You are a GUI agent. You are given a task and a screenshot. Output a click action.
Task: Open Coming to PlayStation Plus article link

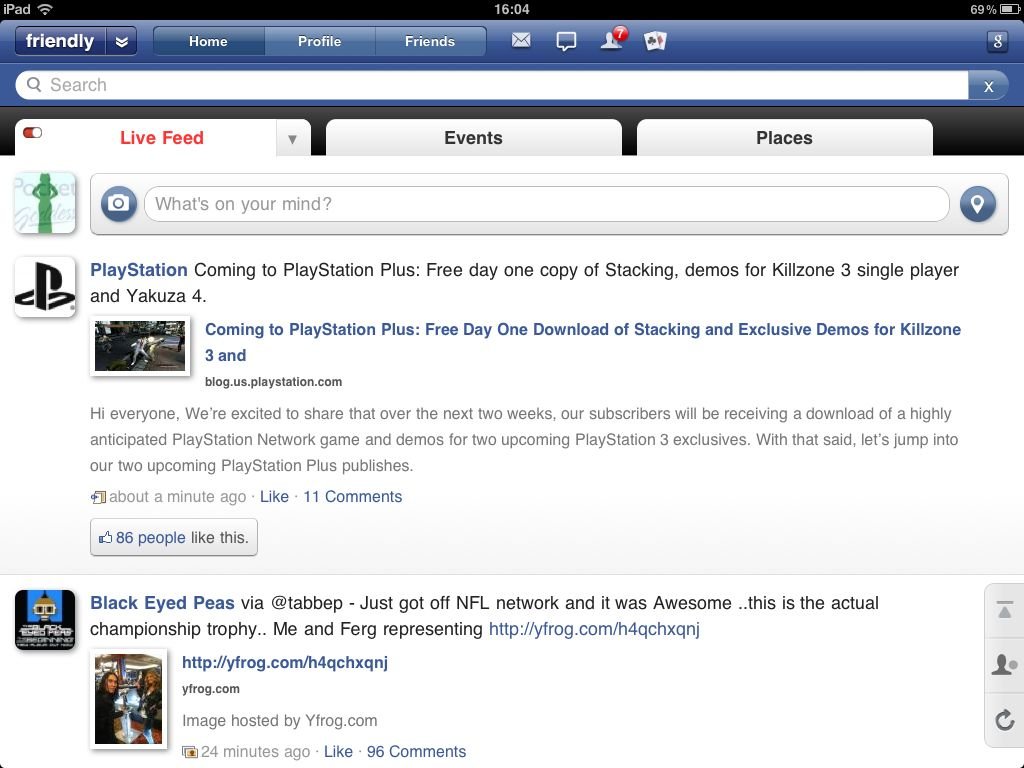(x=583, y=342)
